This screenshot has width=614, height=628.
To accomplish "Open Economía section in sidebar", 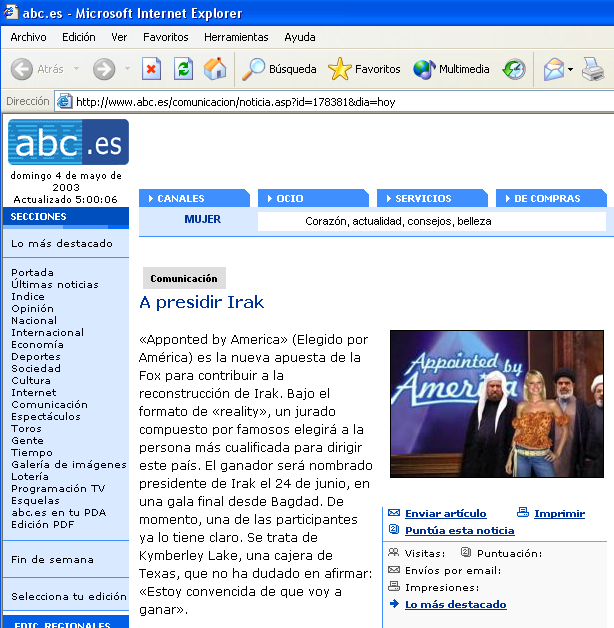I will pos(37,344).
